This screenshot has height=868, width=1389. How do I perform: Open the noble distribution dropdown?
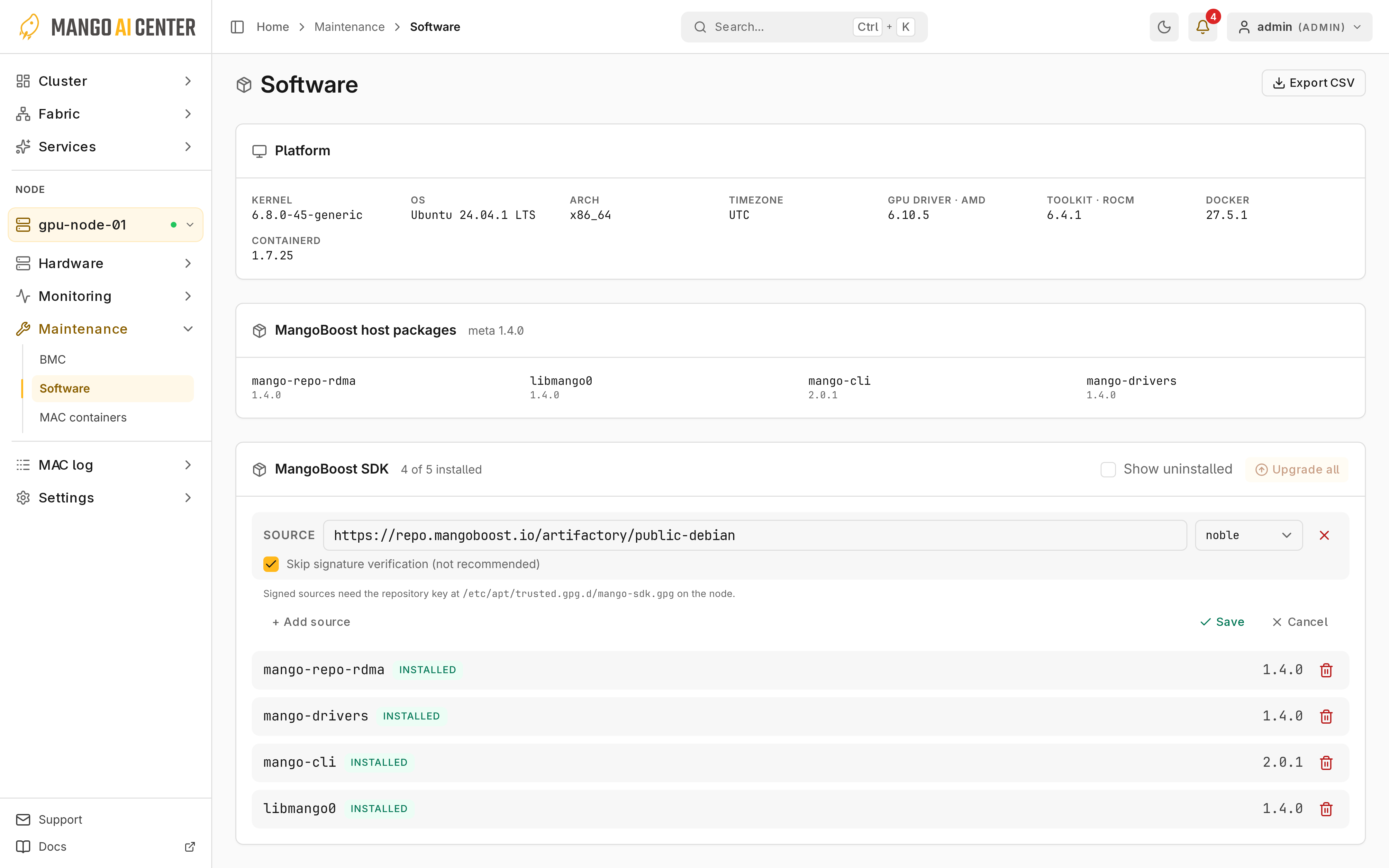point(1248,535)
